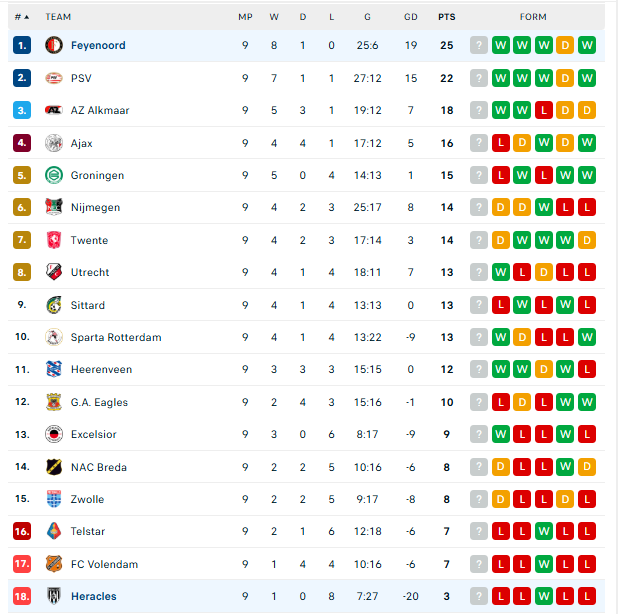The width and height of the screenshot is (618, 614).
Task: Click the PSV club logo
Action: 54,78
